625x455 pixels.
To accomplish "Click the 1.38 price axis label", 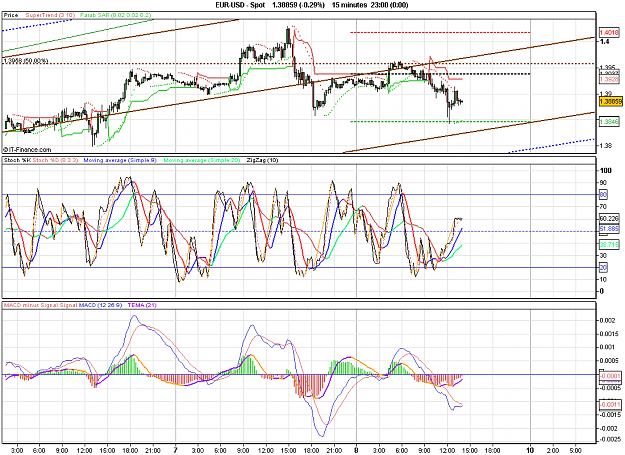I will coord(606,146).
